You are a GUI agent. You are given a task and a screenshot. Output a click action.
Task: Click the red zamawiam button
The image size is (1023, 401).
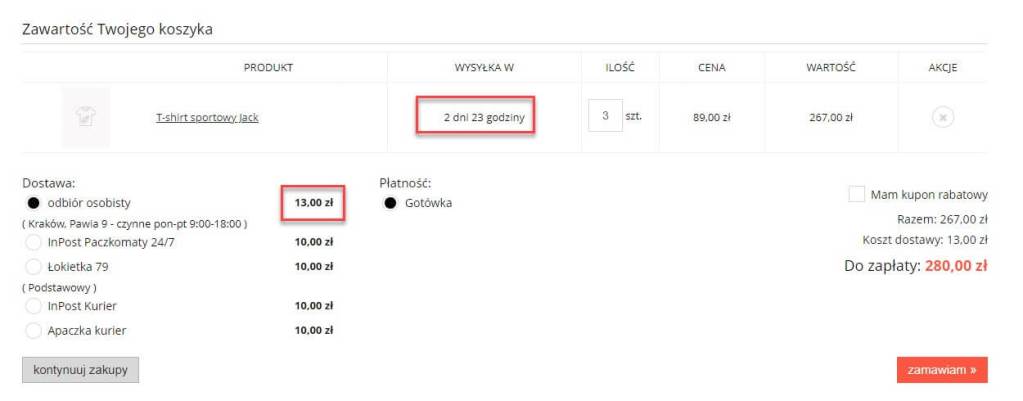(x=941, y=369)
